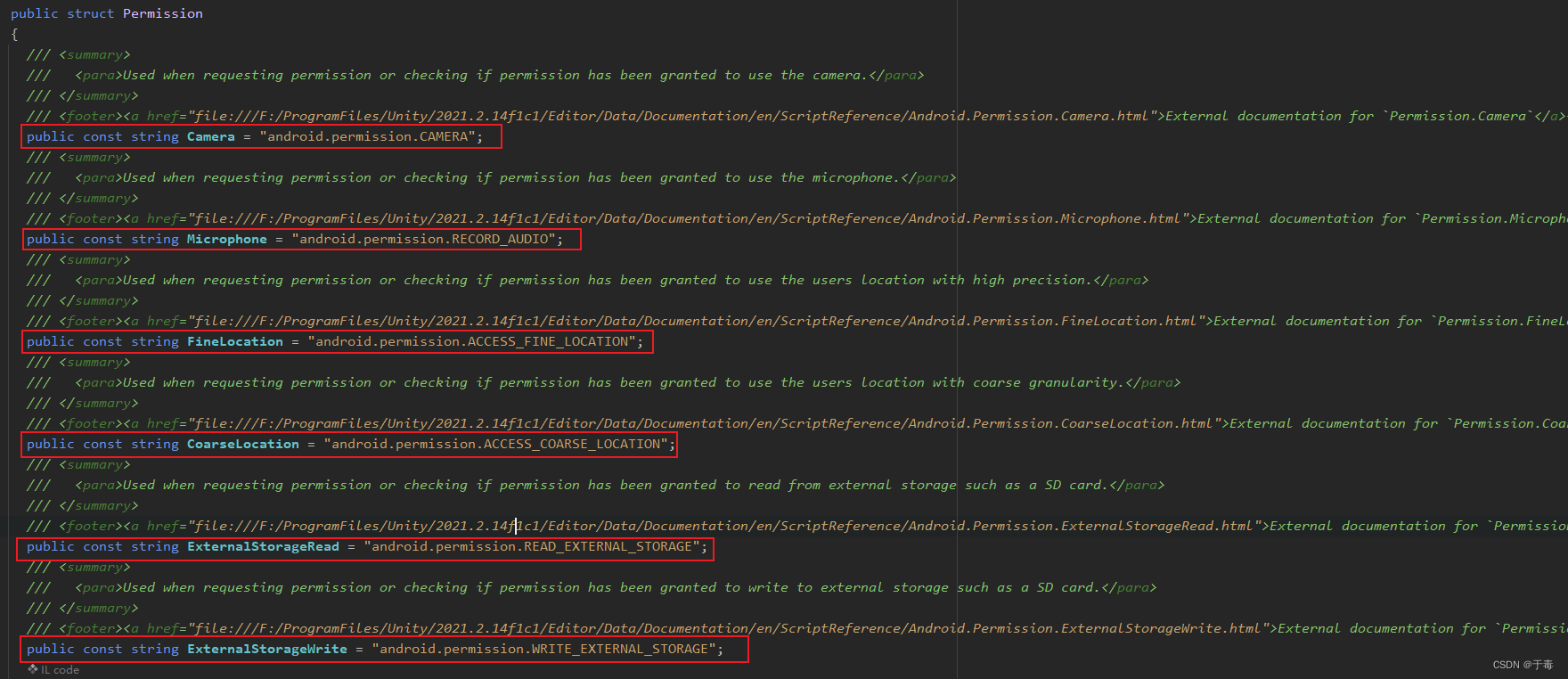The height and width of the screenshot is (679, 1568).
Task: Click the 'struct' keyword
Action: click(x=91, y=13)
